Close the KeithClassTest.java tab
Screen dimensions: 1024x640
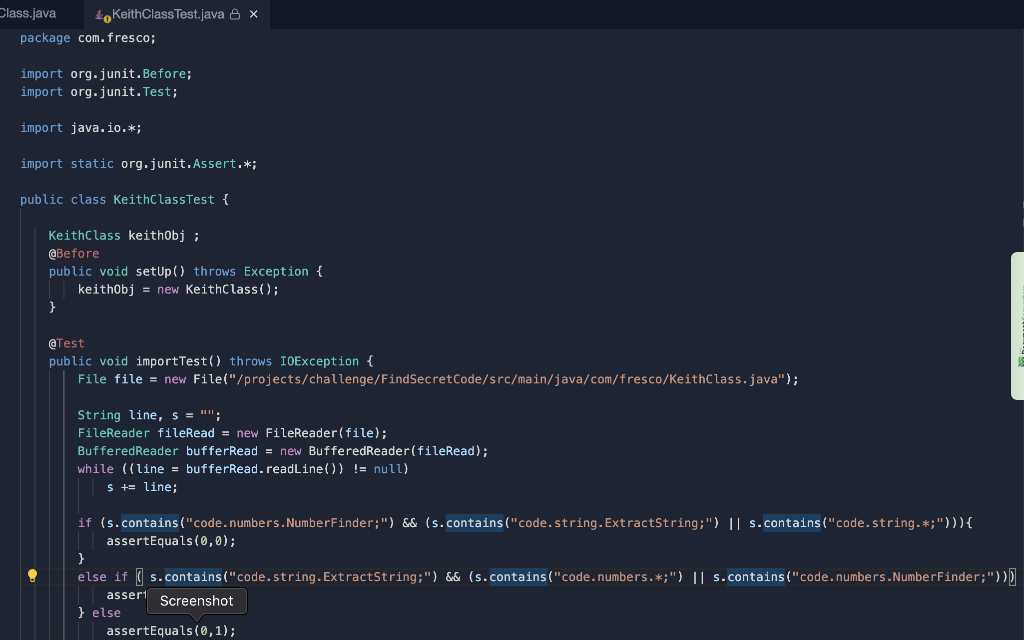pos(254,14)
